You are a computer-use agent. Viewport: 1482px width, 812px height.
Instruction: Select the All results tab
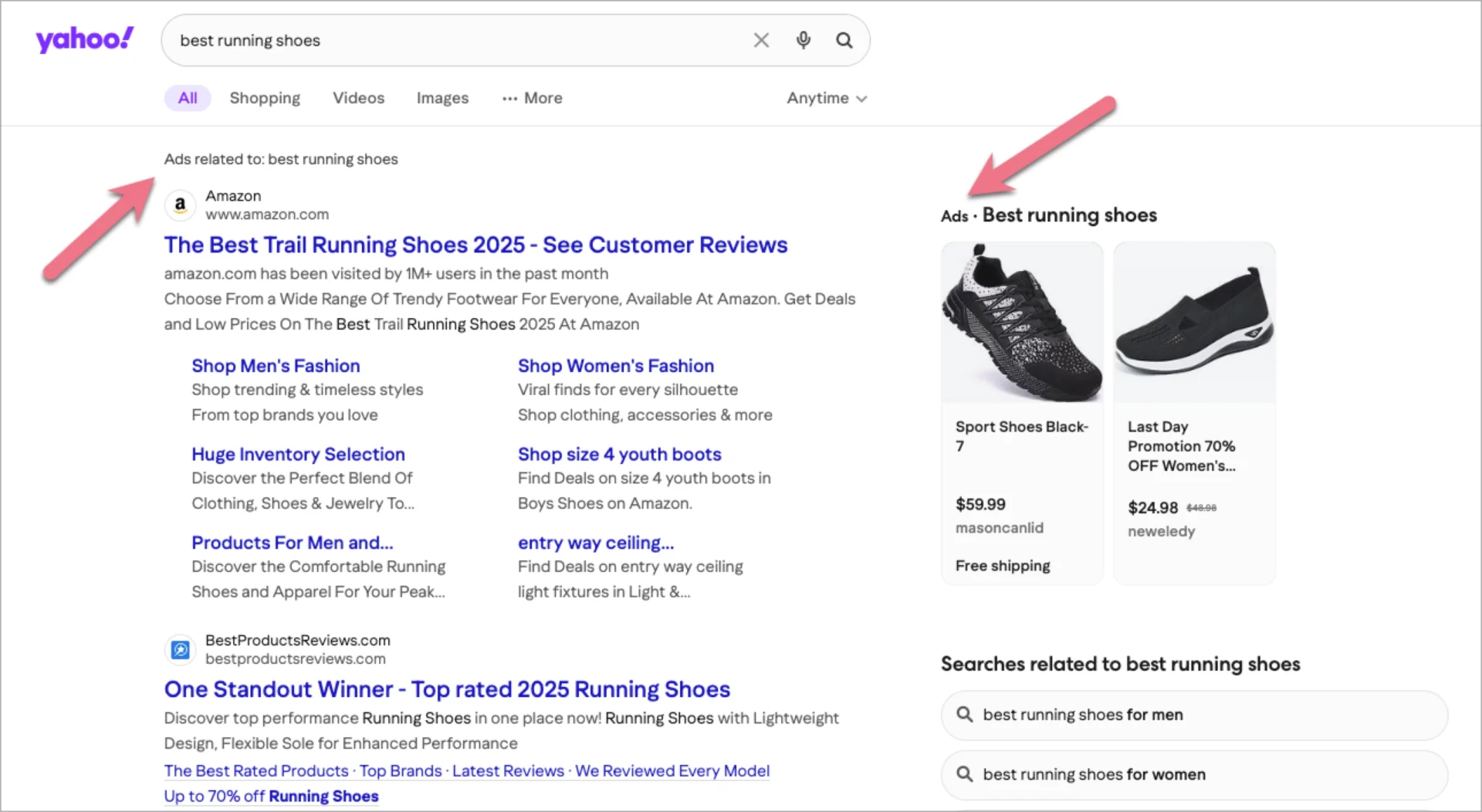pos(187,98)
